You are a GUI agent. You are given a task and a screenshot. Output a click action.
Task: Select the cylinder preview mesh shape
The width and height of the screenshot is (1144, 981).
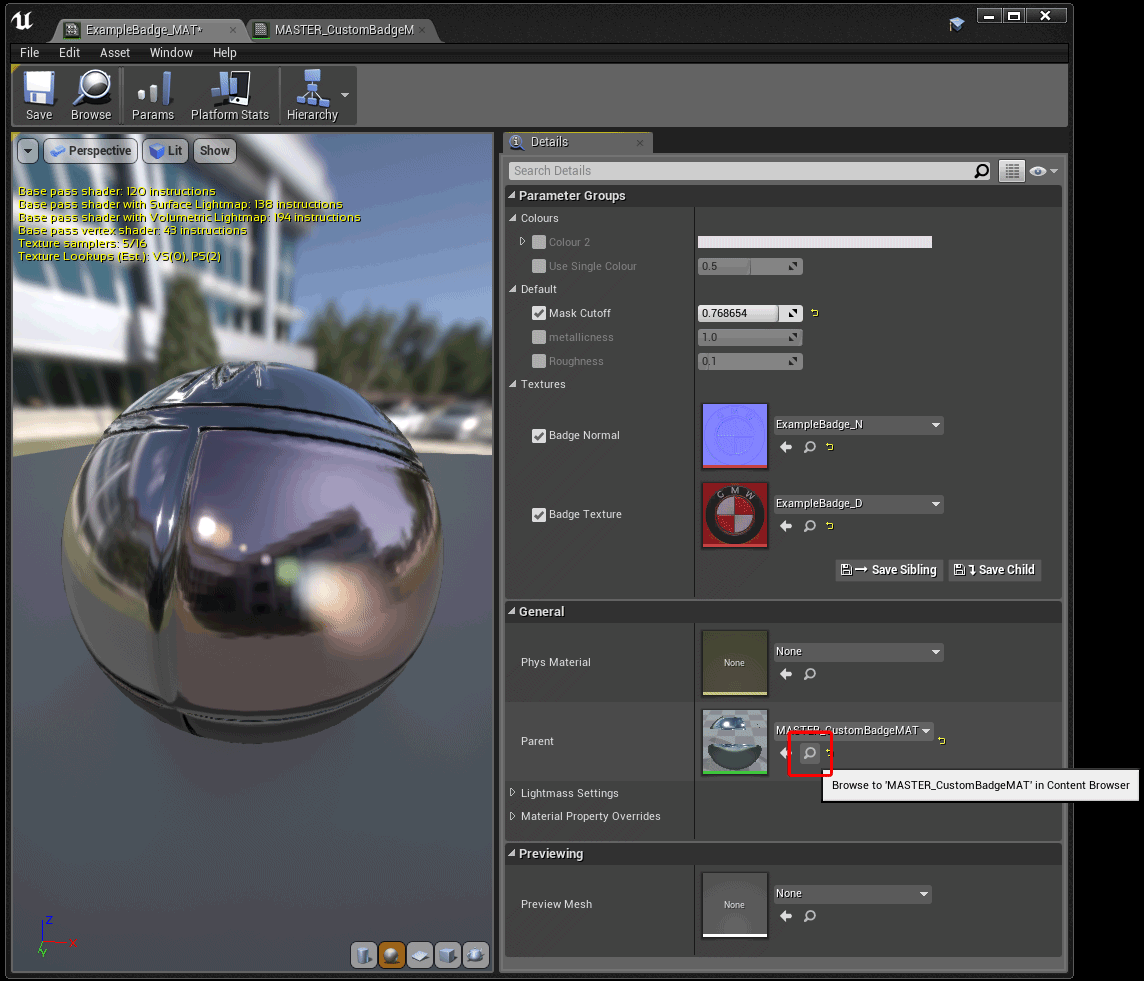[364, 955]
